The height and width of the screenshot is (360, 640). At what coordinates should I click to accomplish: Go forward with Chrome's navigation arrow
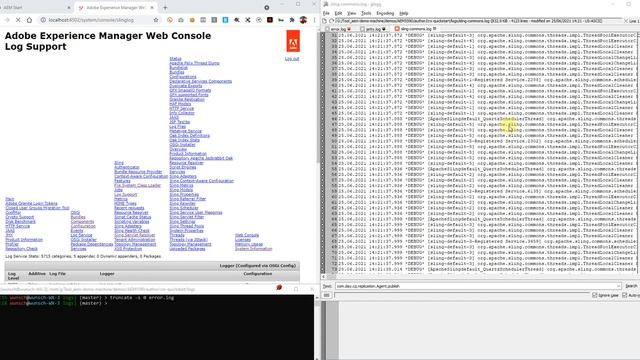(x=7, y=20)
